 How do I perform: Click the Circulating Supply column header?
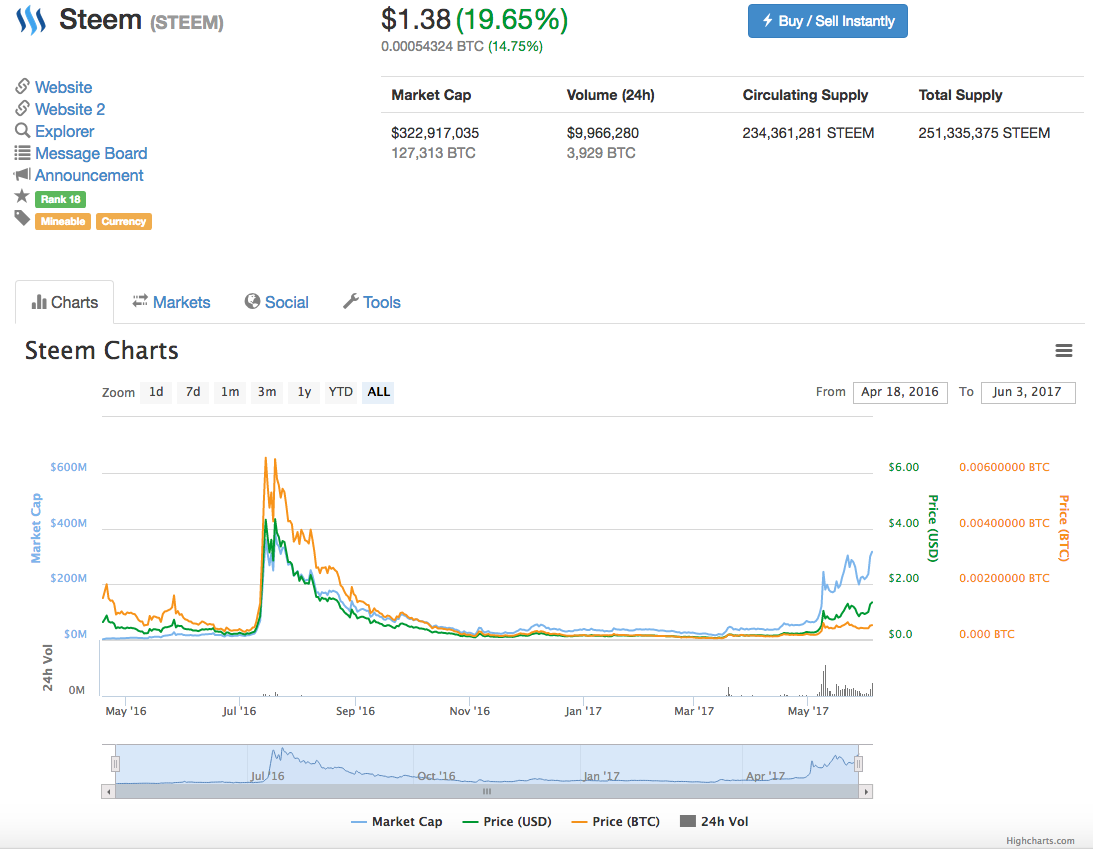805,95
